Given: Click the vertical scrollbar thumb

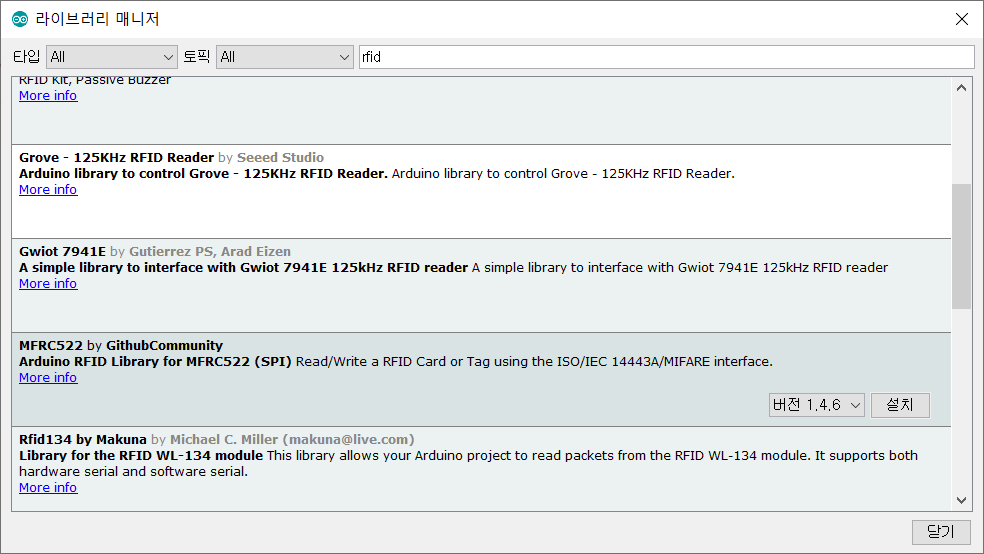Looking at the screenshot, I should 961,247.
